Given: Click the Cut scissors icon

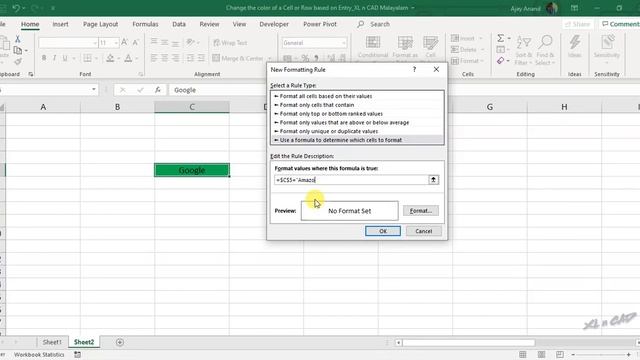Looking at the screenshot, I should point(18,39).
